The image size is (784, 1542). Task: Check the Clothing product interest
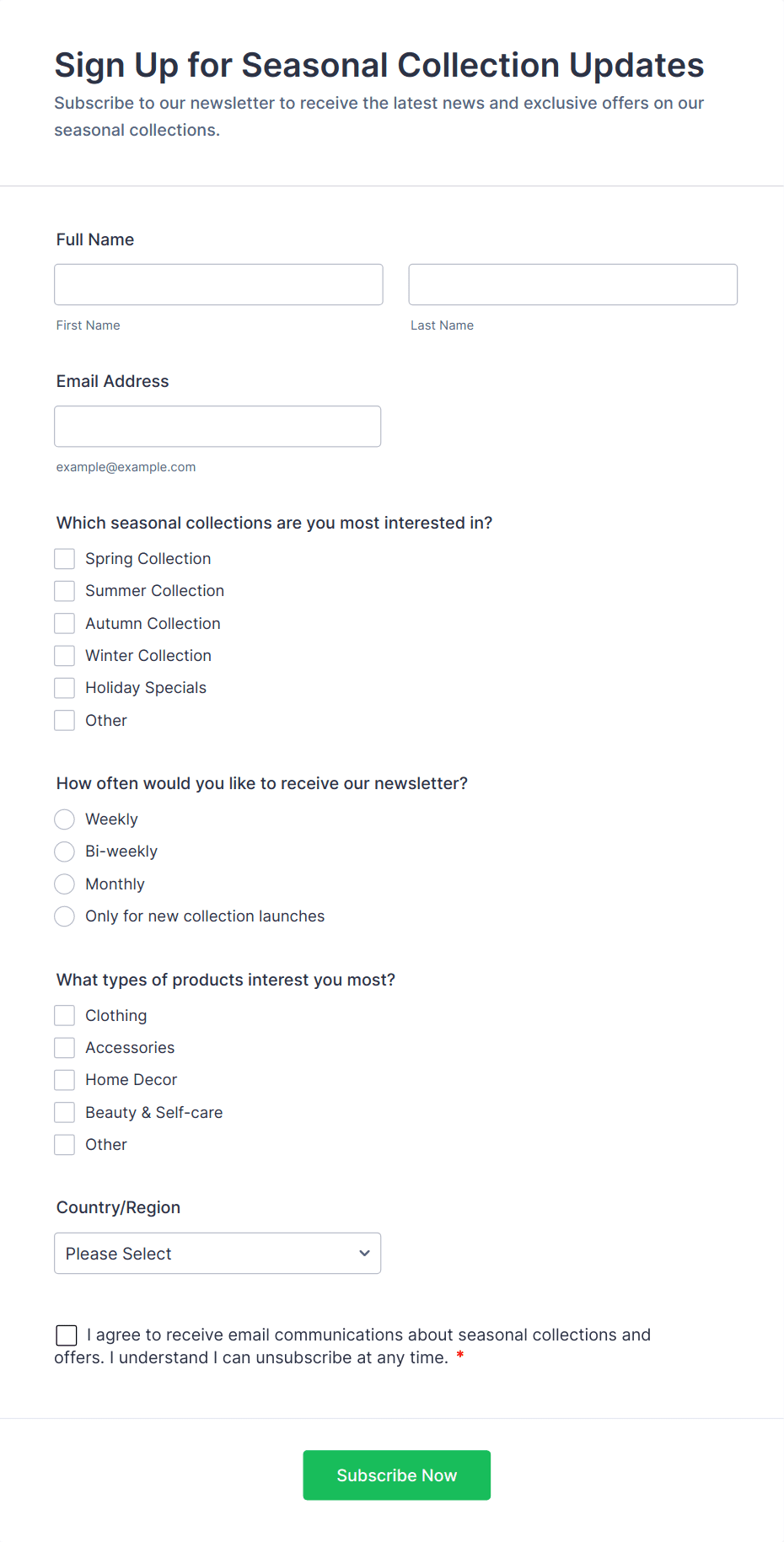click(64, 1015)
